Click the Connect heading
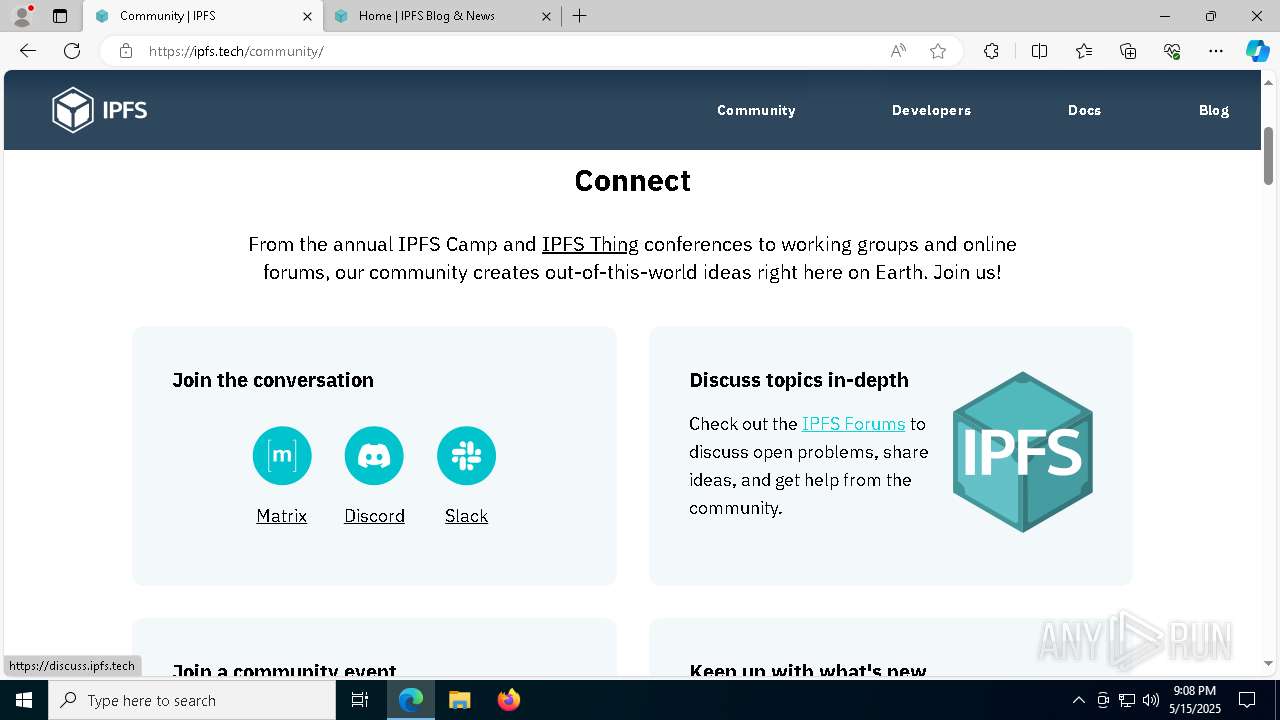This screenshot has height=720, width=1280. tap(632, 181)
